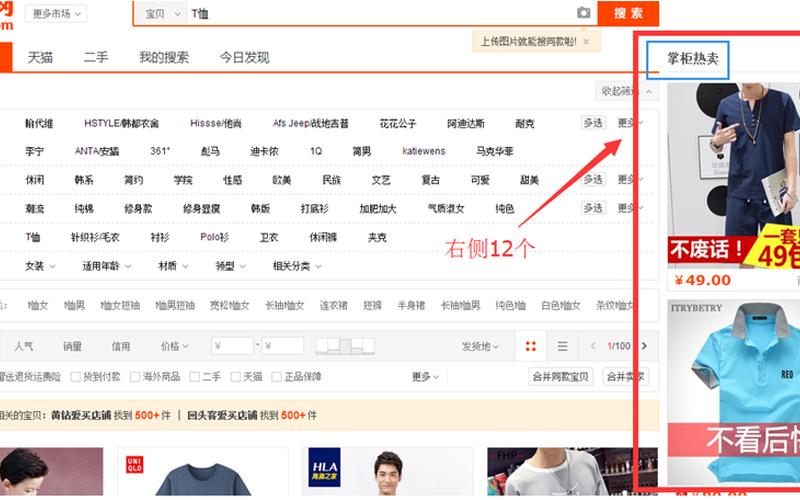Check the 二手 filter checkbox

pyautogui.click(x=194, y=377)
